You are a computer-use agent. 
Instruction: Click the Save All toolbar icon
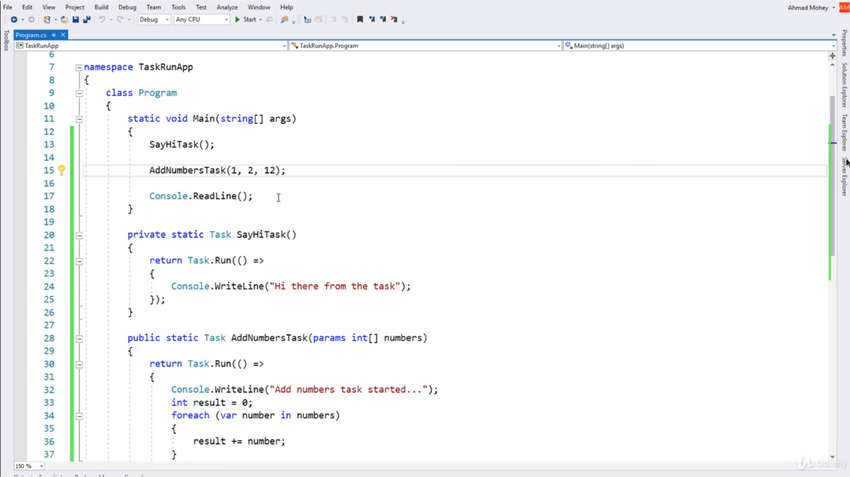coord(86,20)
